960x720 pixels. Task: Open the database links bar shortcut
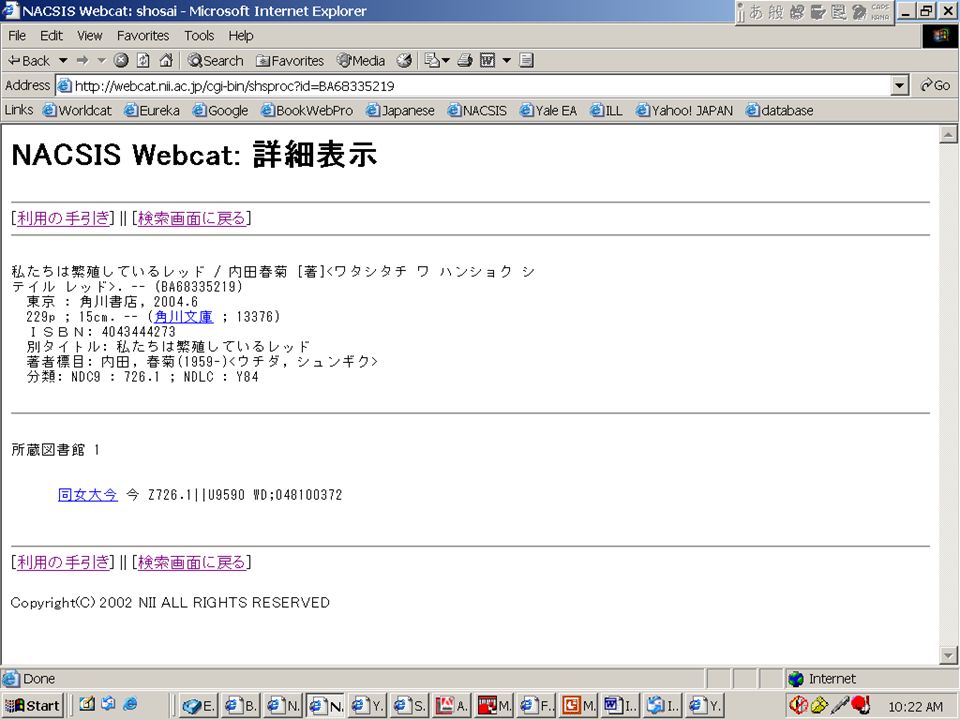779,110
